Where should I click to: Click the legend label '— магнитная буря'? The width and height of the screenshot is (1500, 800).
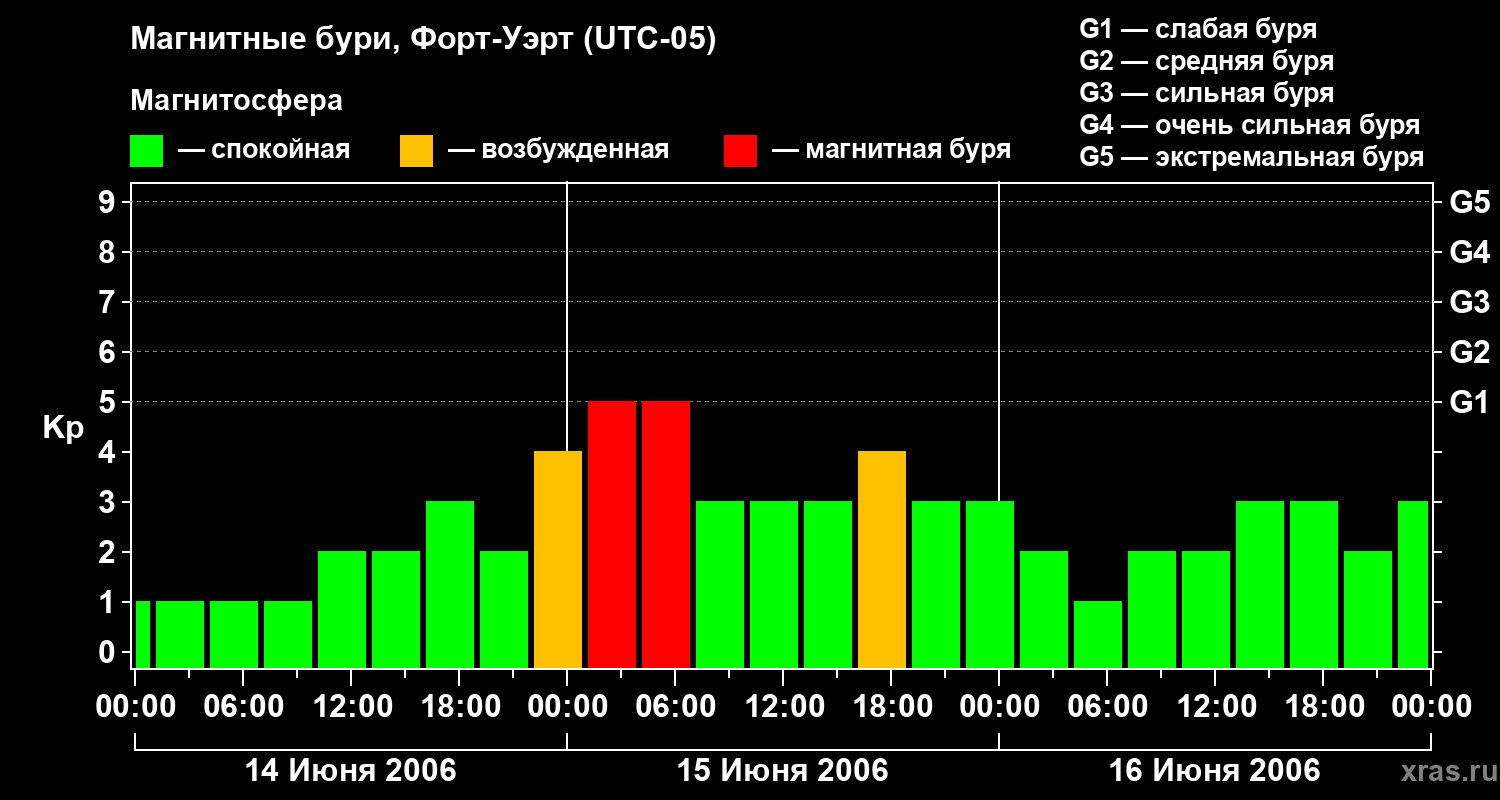(891, 150)
